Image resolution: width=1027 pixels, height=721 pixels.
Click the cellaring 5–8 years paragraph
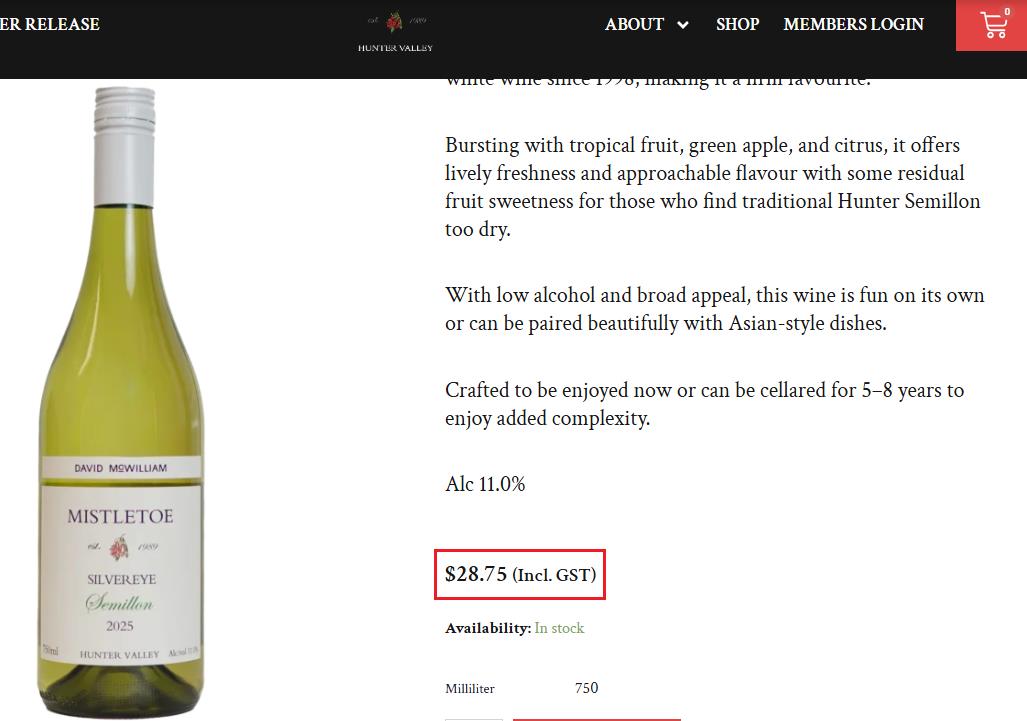click(x=704, y=404)
